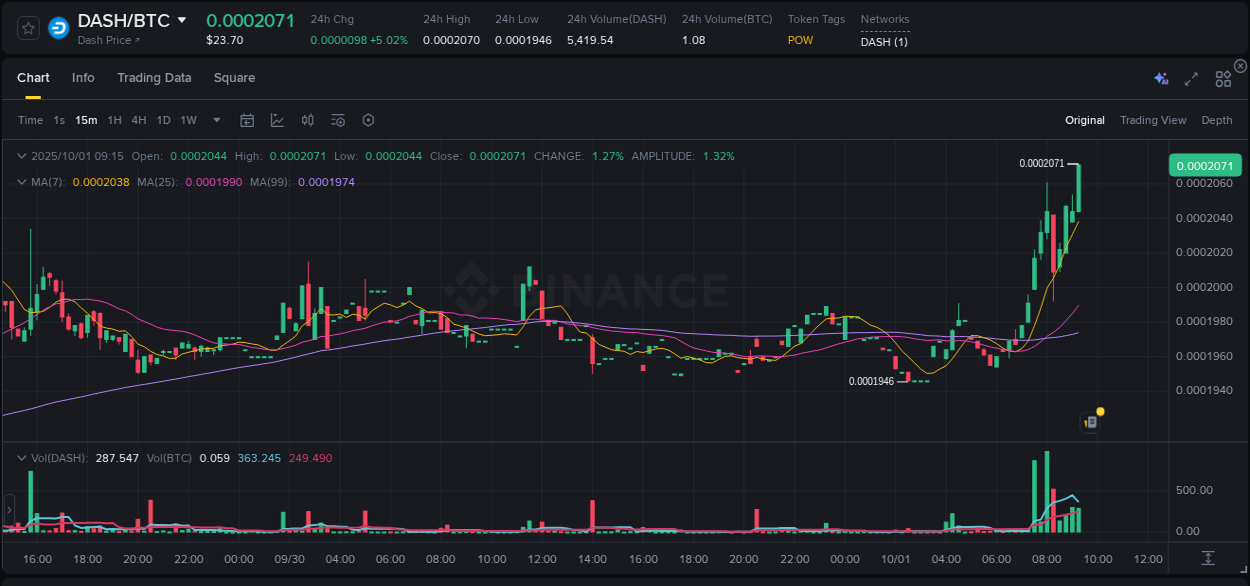Open the widgets layout icon

[x=1223, y=77]
